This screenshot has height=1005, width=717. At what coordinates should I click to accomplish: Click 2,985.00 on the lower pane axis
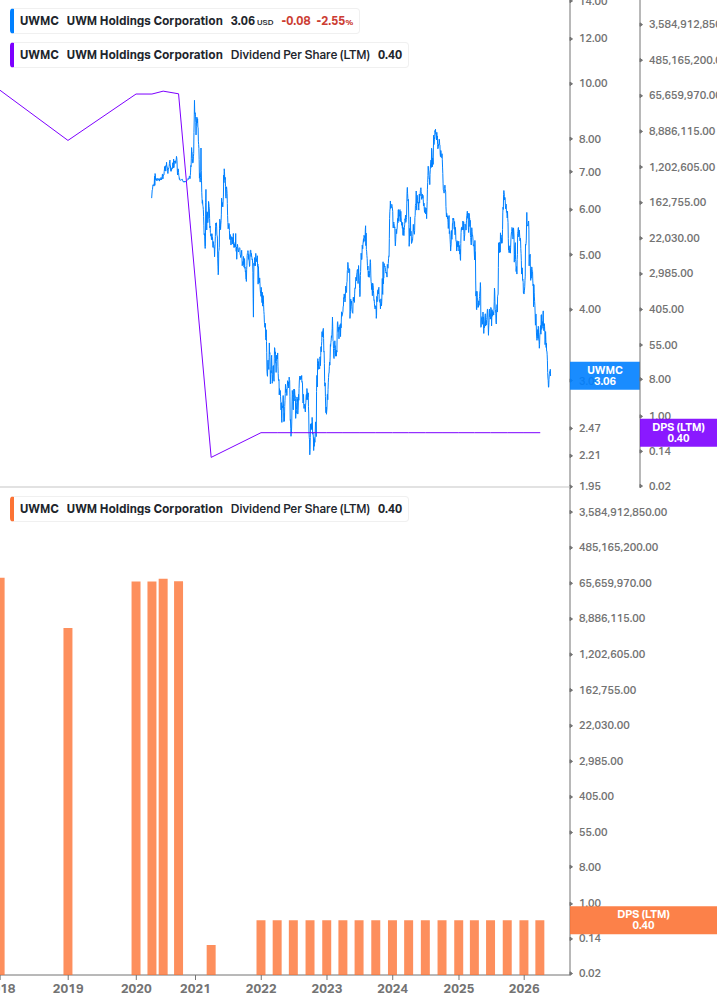601,761
